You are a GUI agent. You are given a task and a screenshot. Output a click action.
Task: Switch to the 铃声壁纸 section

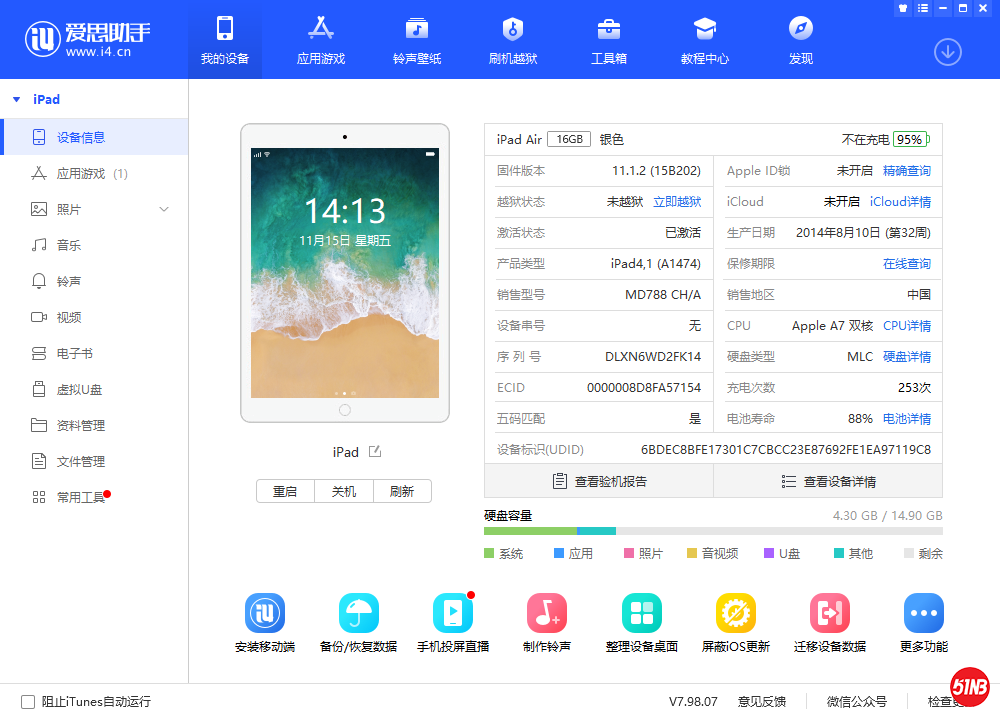coord(417,39)
